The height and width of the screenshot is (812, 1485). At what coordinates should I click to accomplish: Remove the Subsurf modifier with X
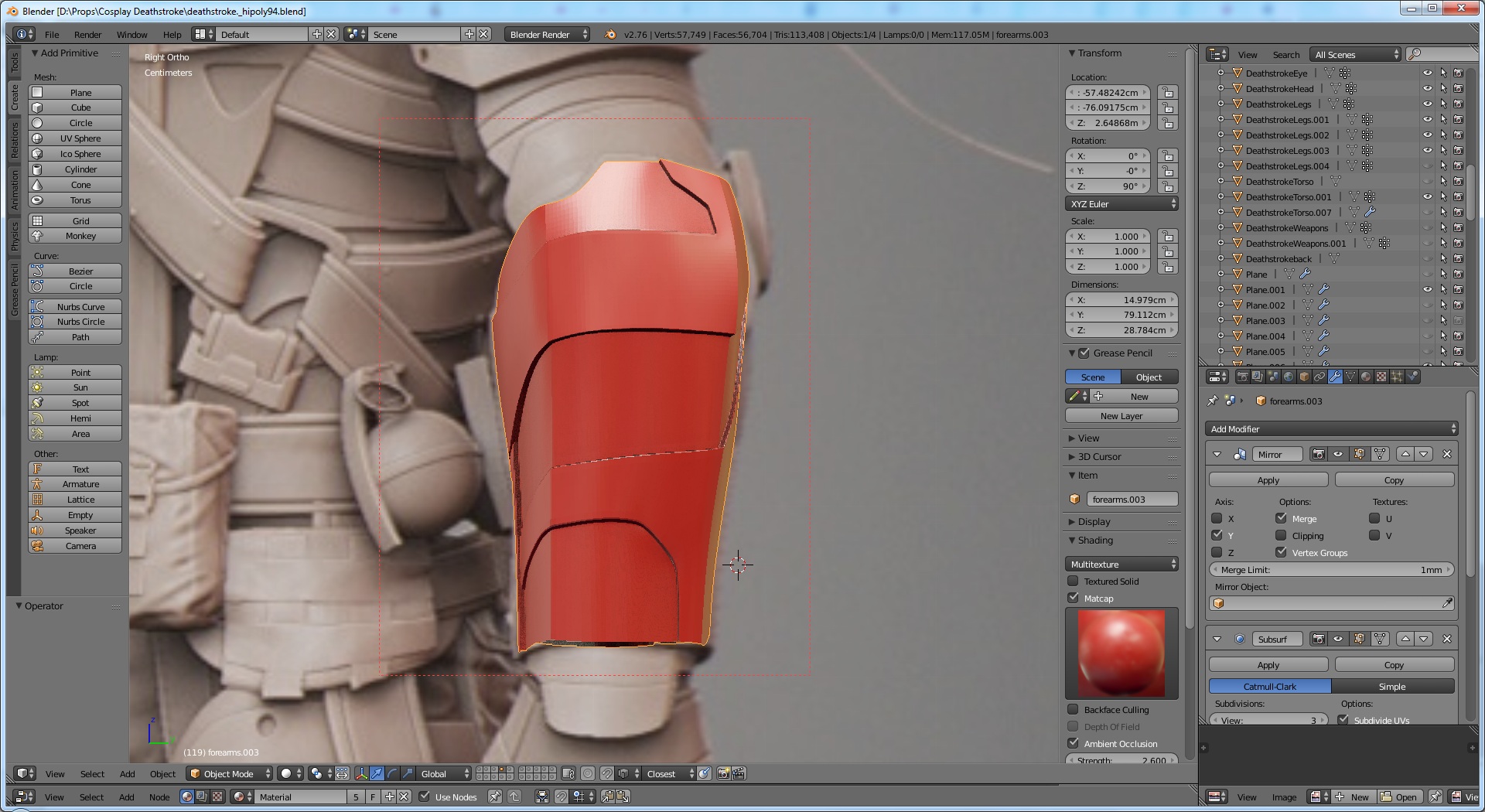coord(1447,639)
